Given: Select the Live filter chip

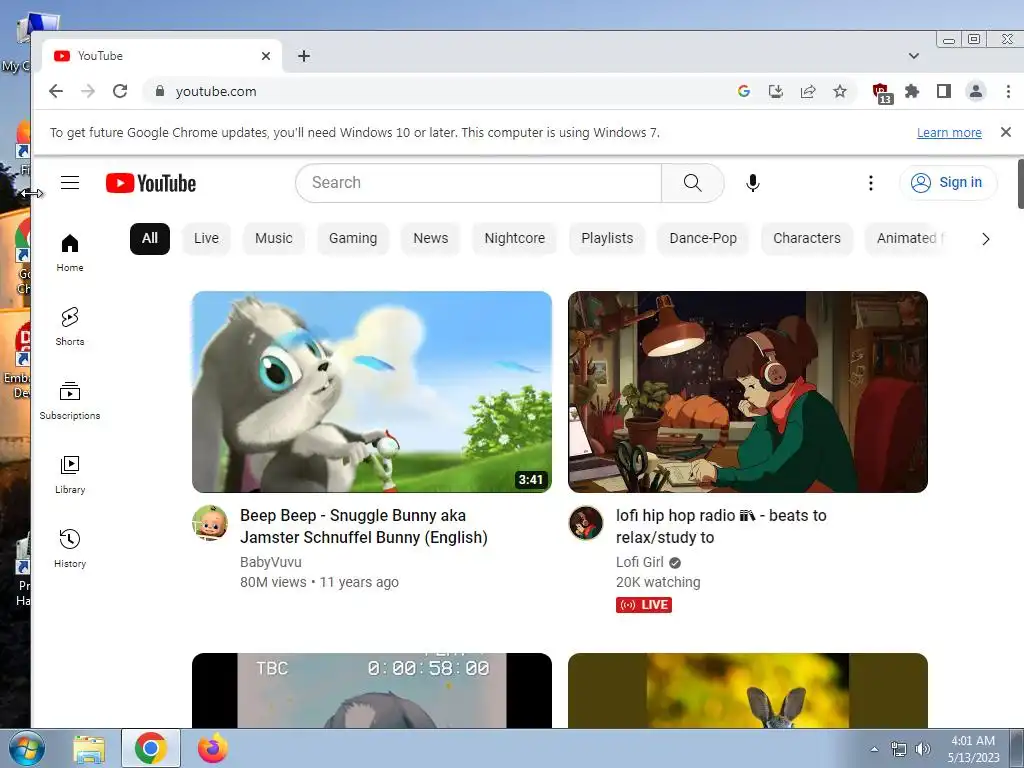Looking at the screenshot, I should (206, 238).
